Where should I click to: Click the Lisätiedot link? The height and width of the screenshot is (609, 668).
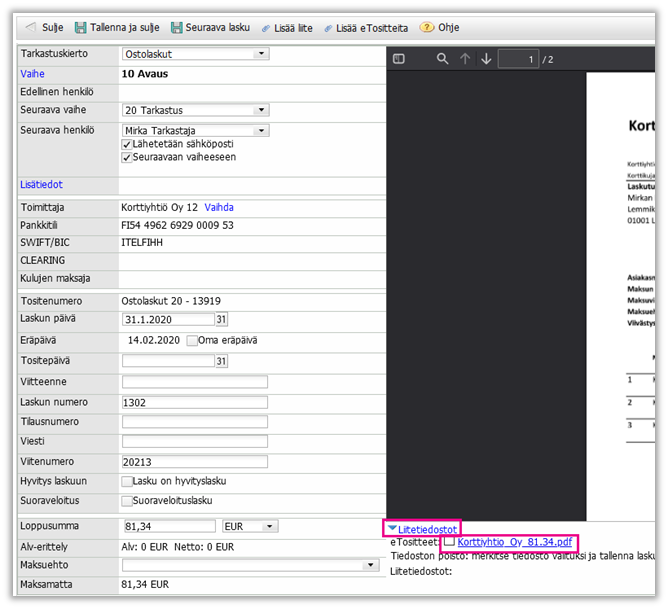[41, 184]
